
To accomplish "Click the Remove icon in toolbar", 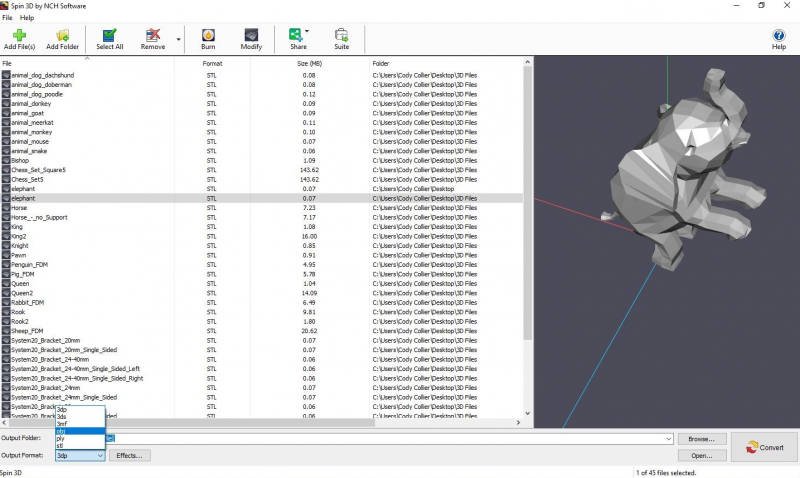I will point(153,37).
